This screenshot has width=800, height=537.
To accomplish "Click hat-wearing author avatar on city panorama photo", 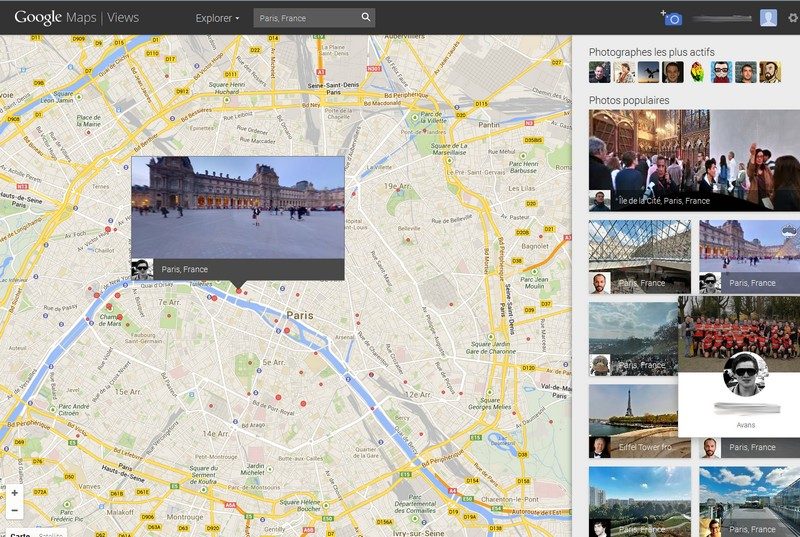I will click(x=599, y=365).
